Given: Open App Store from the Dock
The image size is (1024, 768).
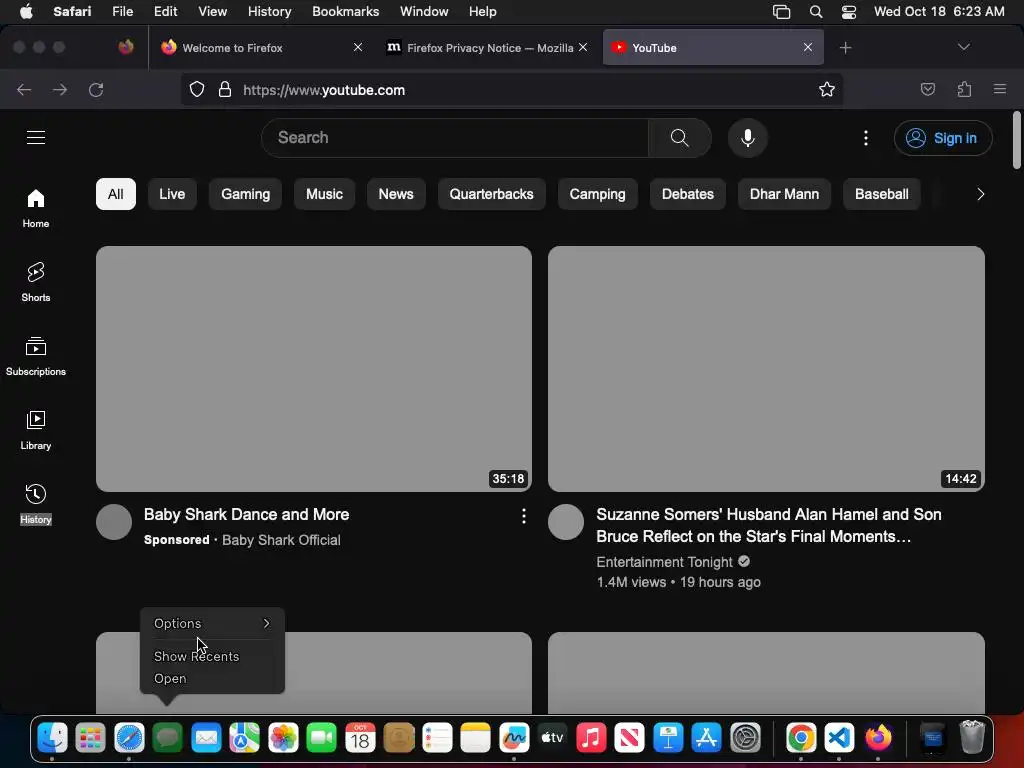Looking at the screenshot, I should (x=707, y=738).
